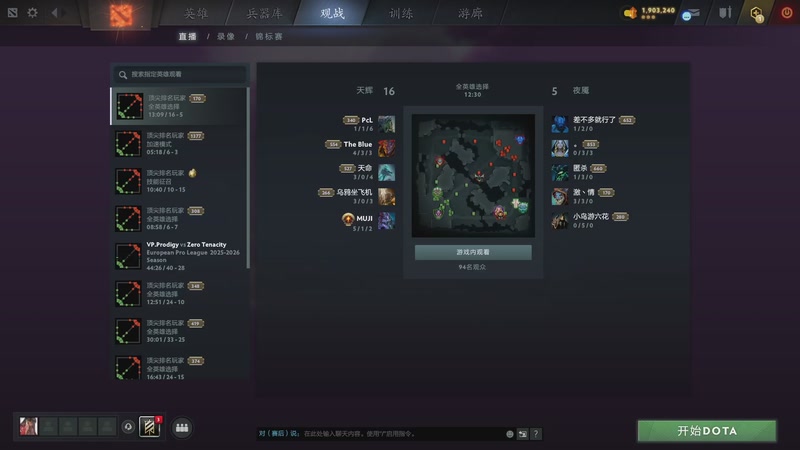Open the armory shield and sword icon
The width and height of the screenshot is (800, 450).
(725, 13)
